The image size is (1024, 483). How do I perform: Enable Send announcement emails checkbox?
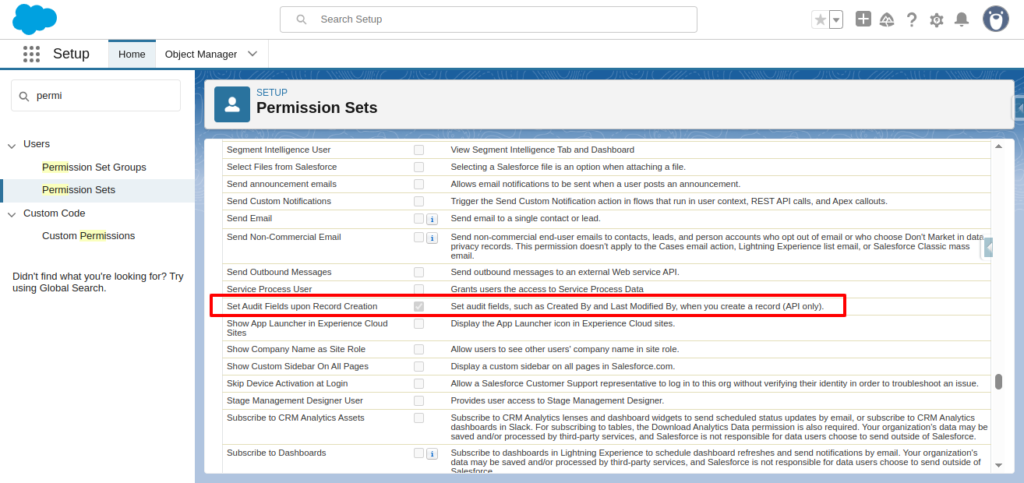[419, 184]
